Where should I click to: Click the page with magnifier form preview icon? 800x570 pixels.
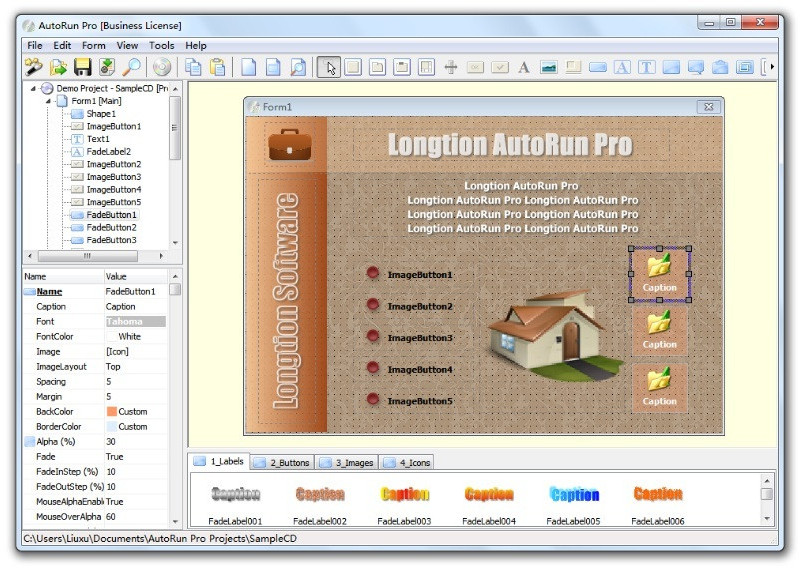coord(298,67)
